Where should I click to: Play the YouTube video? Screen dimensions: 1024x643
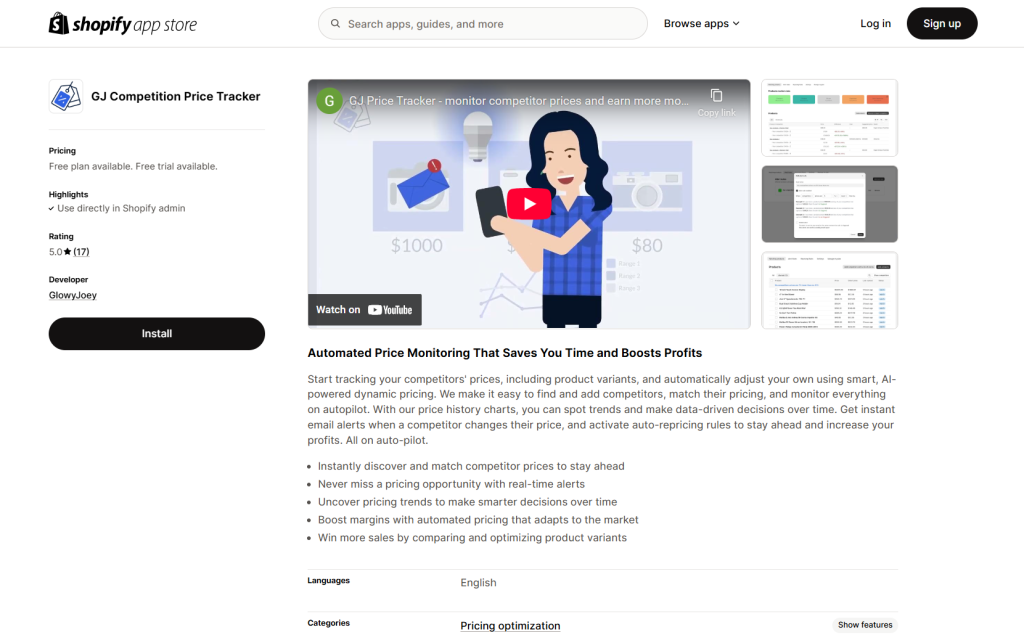[529, 204]
